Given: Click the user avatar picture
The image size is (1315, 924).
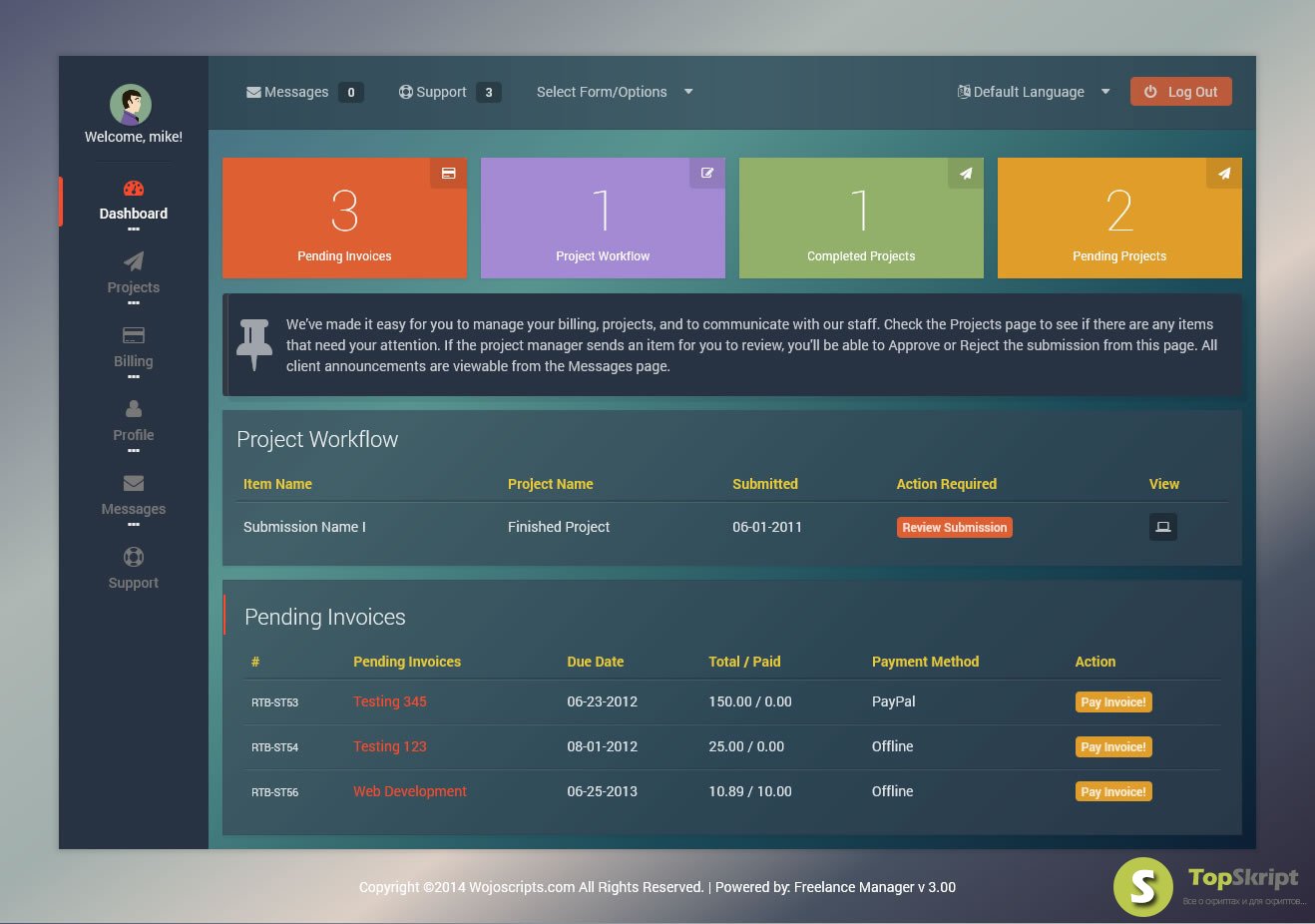Looking at the screenshot, I should tap(131, 104).
